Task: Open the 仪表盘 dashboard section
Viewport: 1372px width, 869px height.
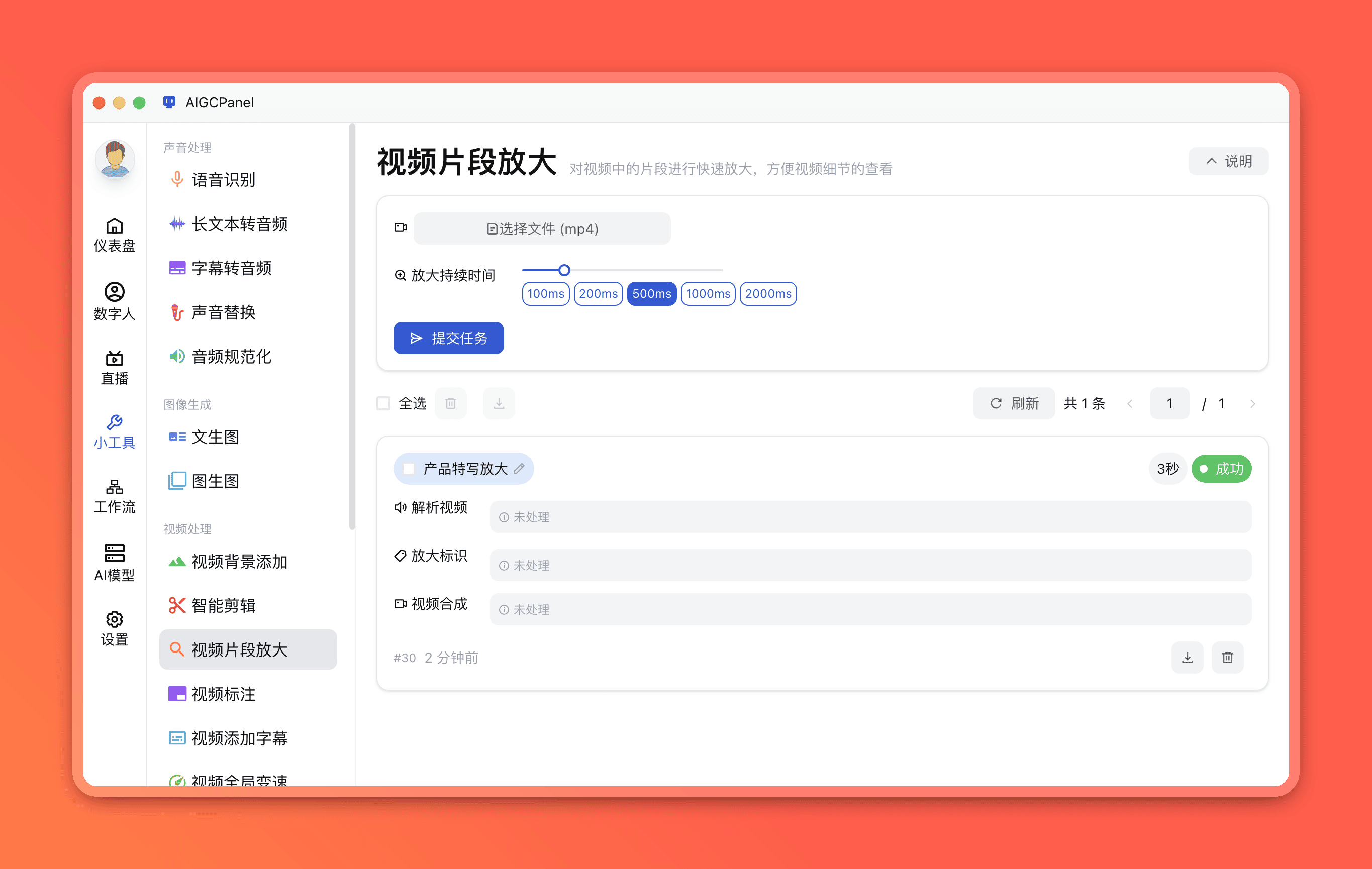Action: (114, 235)
